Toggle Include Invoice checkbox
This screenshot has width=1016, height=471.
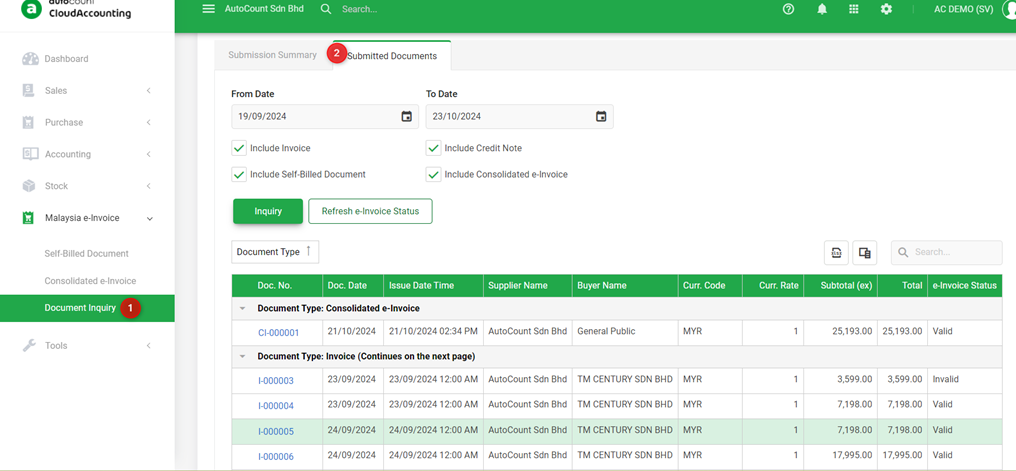tap(238, 148)
